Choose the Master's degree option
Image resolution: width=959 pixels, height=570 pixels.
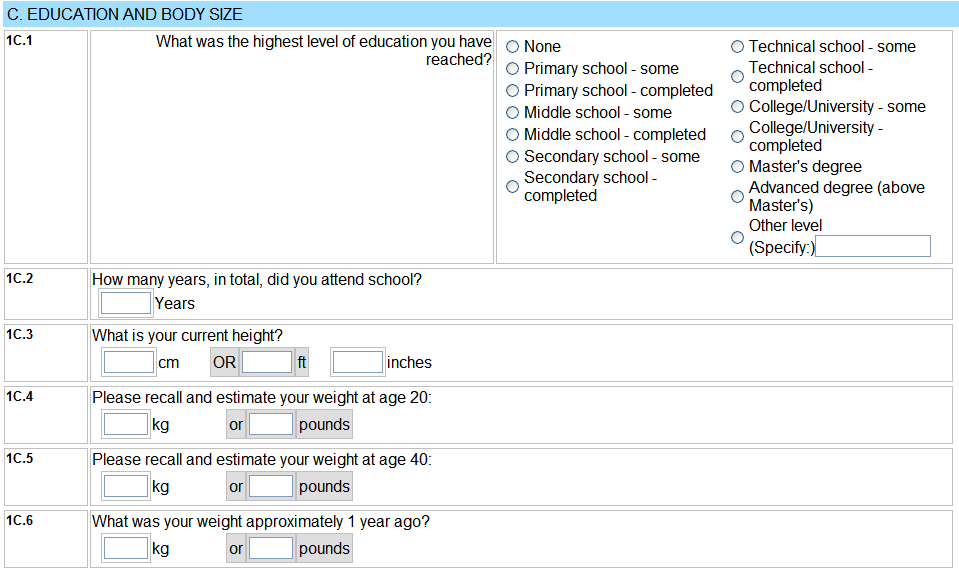point(737,167)
